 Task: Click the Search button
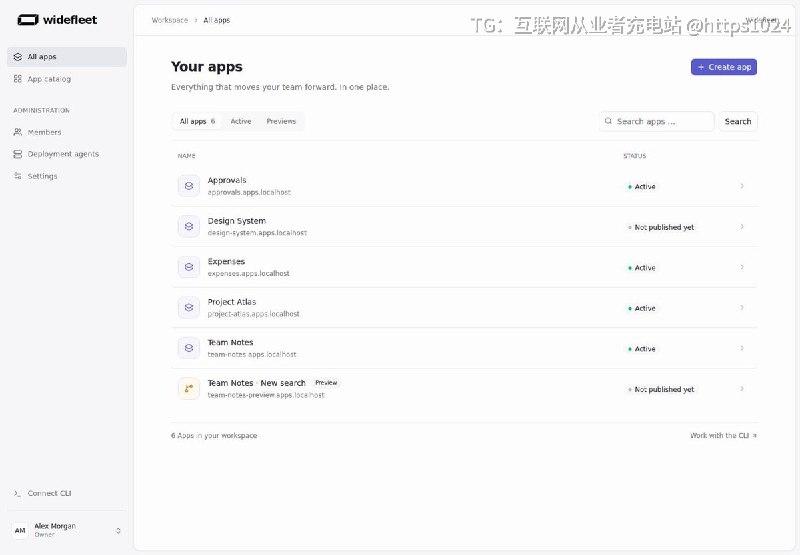[738, 121]
